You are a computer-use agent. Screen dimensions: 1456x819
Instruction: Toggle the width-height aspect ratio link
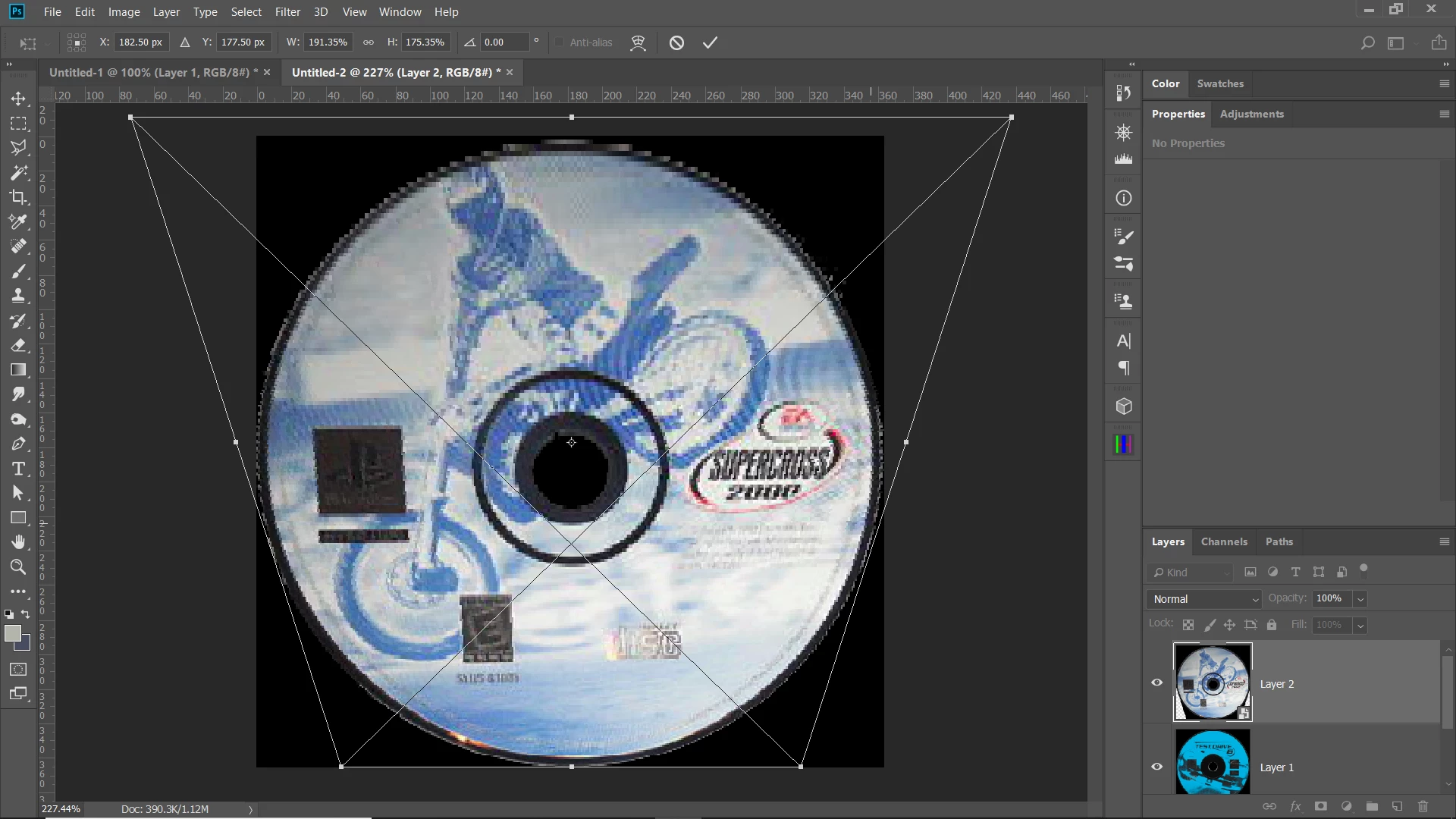369,42
